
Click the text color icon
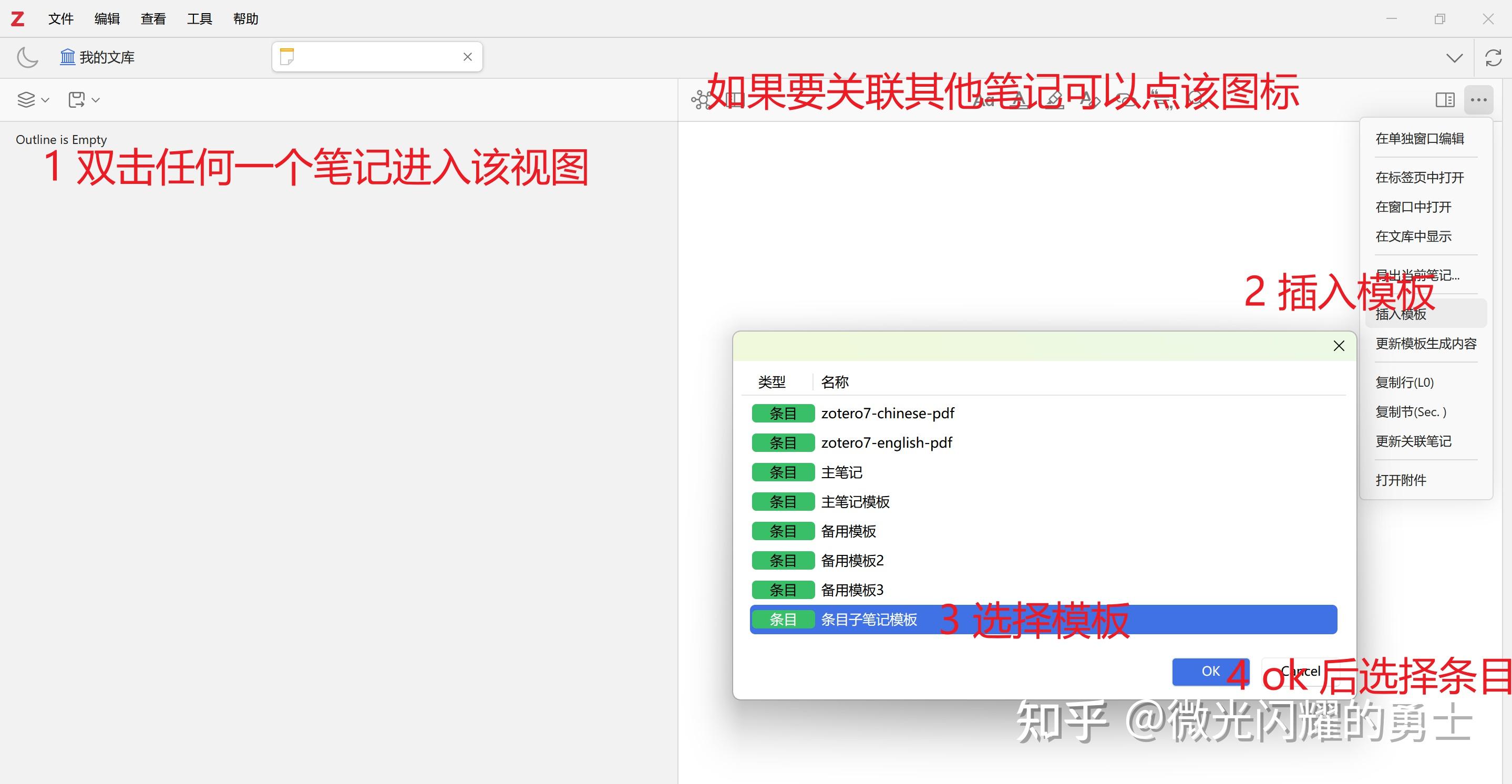click(1020, 100)
